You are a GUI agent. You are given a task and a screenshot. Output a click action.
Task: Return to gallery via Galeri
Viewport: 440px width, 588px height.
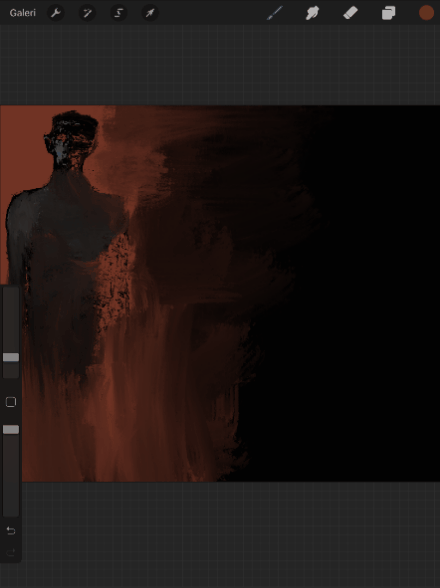click(23, 13)
